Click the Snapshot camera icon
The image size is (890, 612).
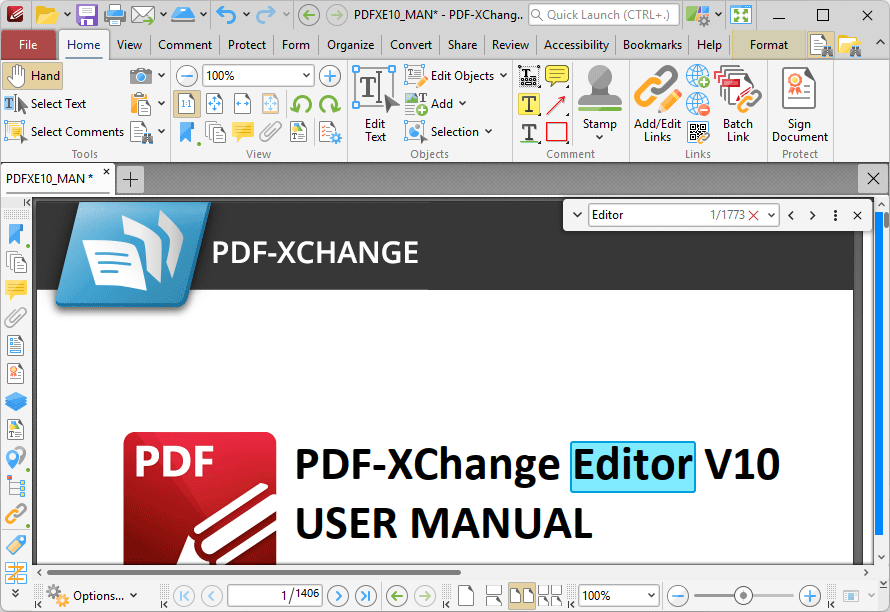point(140,76)
